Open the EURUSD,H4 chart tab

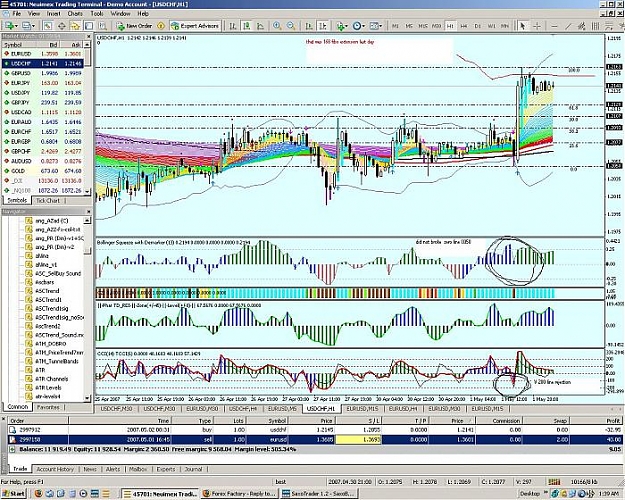[403, 409]
